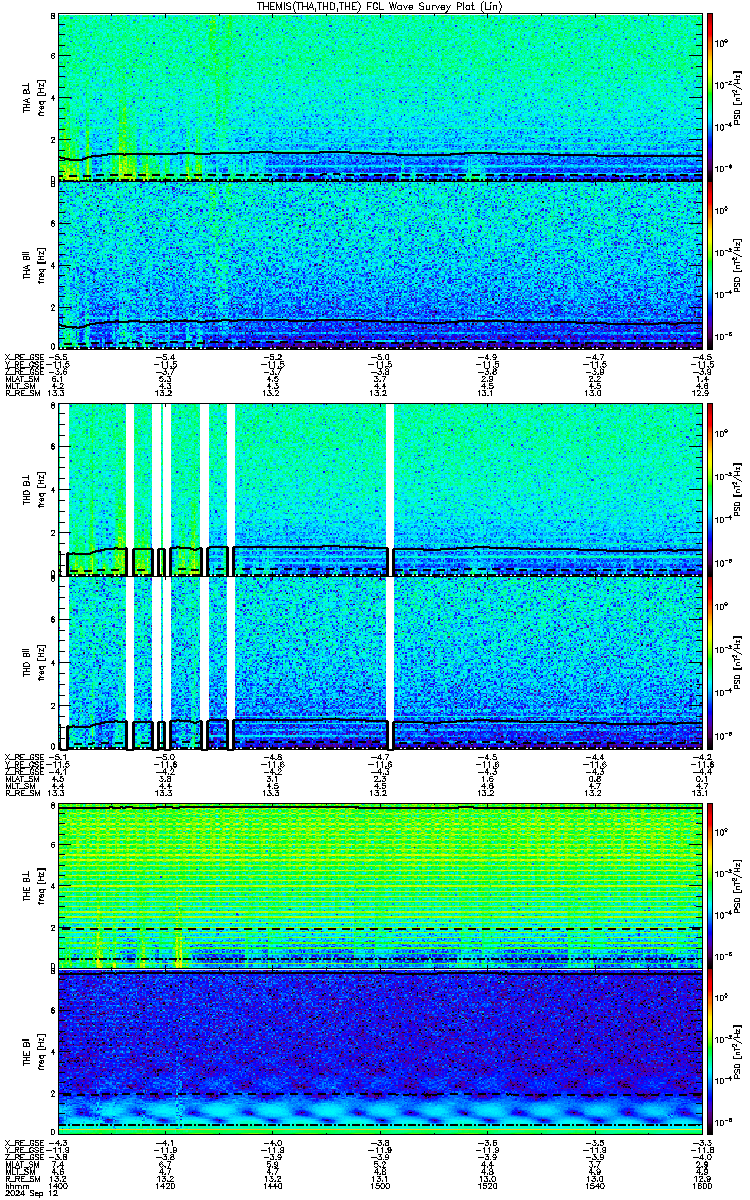The width and height of the screenshot is (750, 1200).
Task: Click the 'THA B⊥ freq [Hz]' axis label
Action: pos(35,96)
